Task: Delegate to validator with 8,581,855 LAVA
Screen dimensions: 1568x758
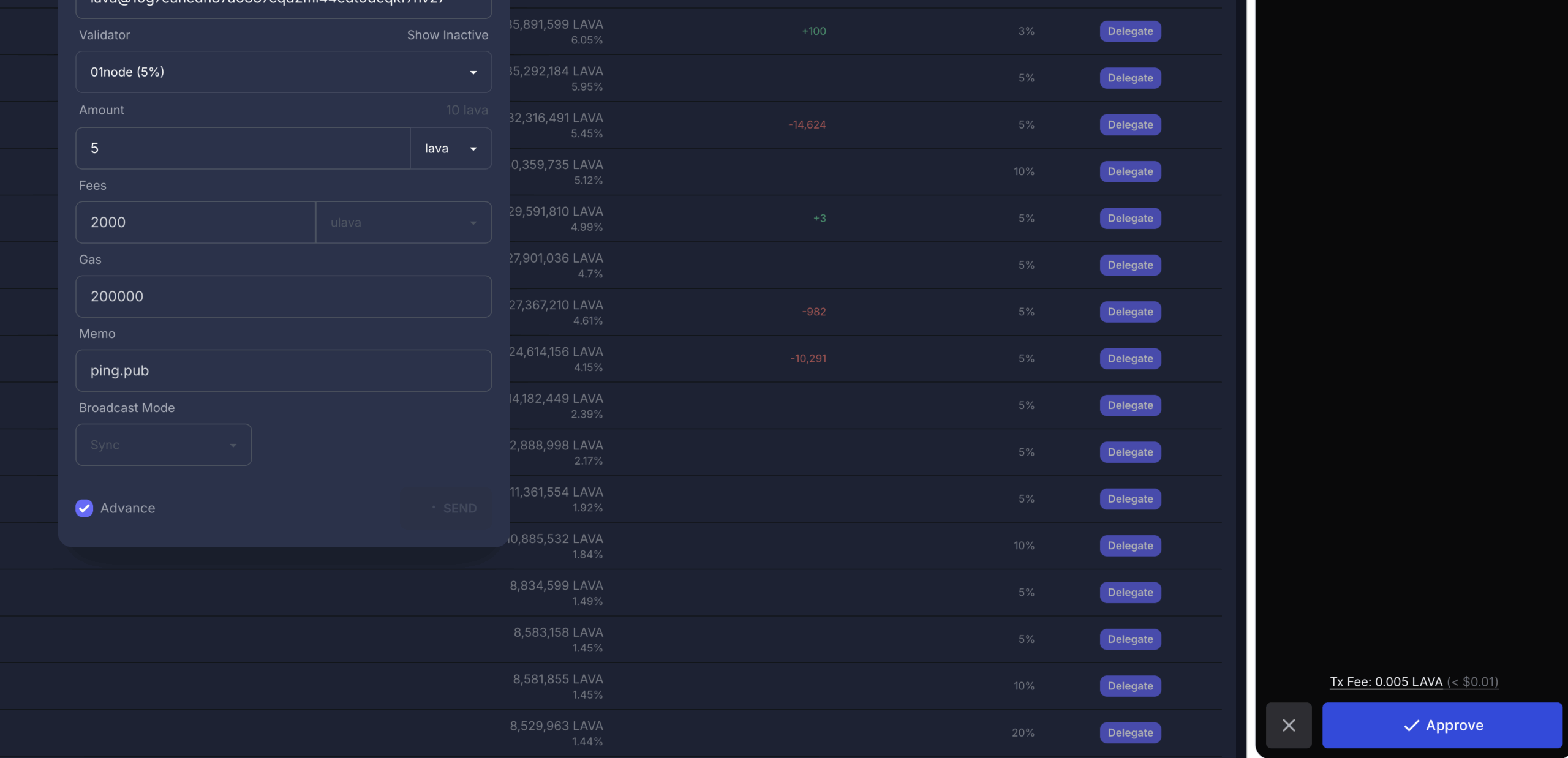Action: (x=1130, y=686)
